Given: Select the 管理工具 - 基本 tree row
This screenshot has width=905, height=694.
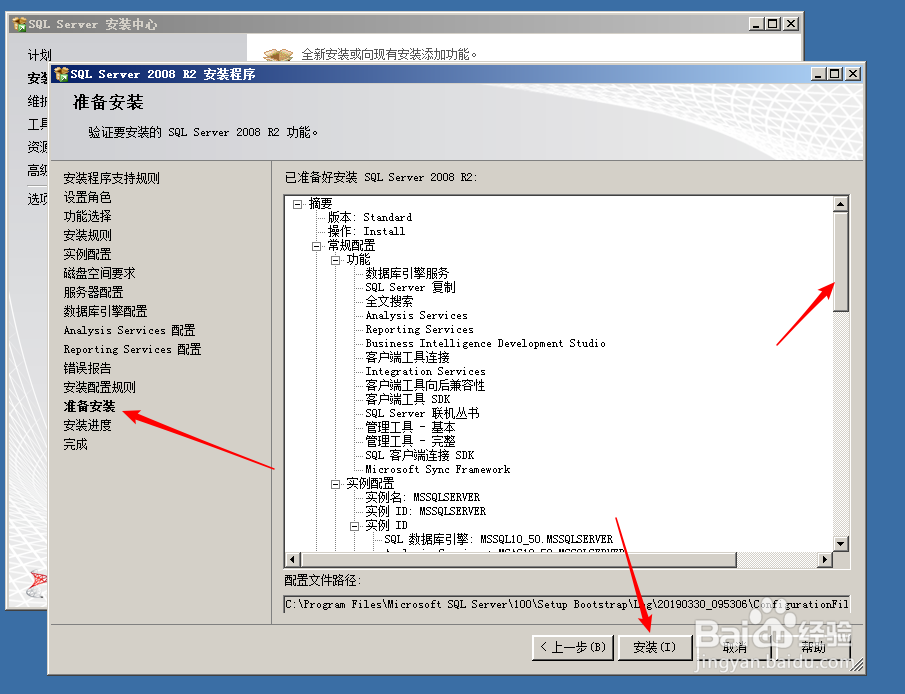Looking at the screenshot, I should click(x=410, y=428).
